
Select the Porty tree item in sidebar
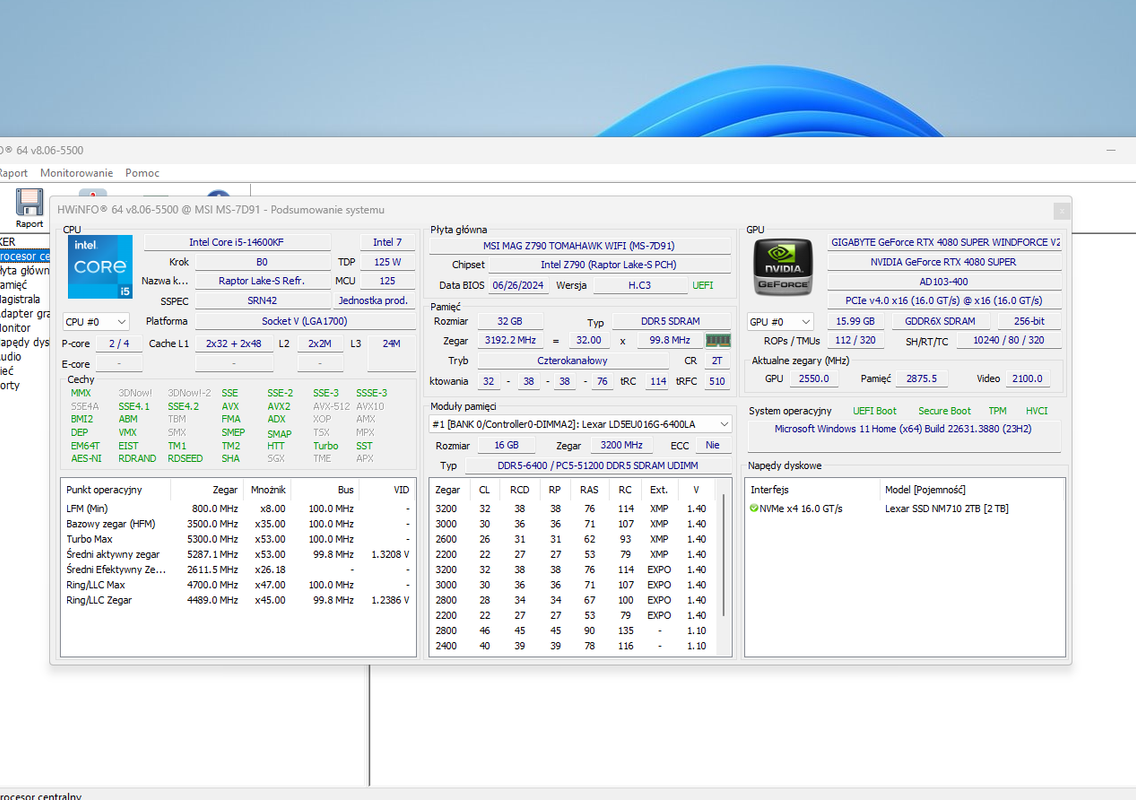pos(10,385)
